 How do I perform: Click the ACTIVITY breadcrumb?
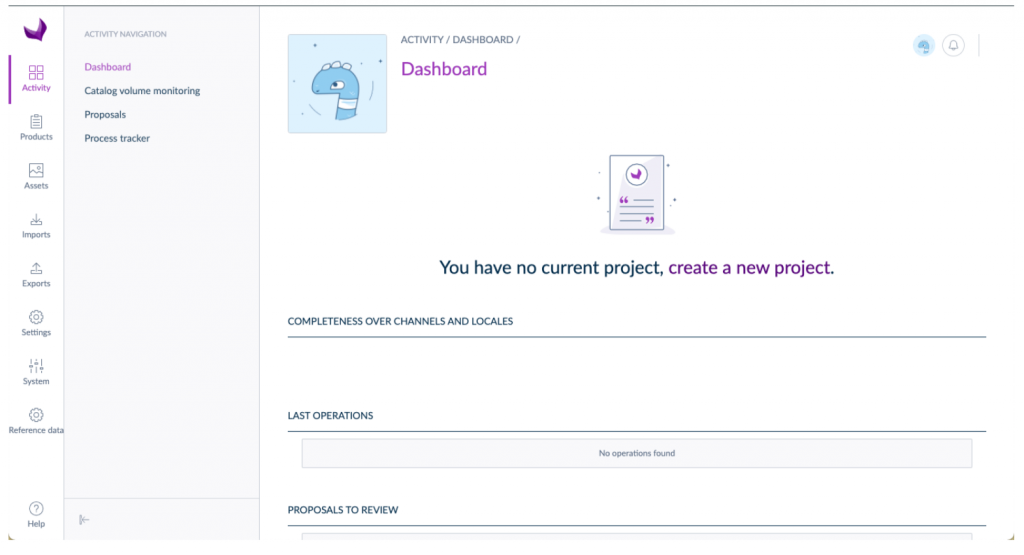click(x=422, y=40)
